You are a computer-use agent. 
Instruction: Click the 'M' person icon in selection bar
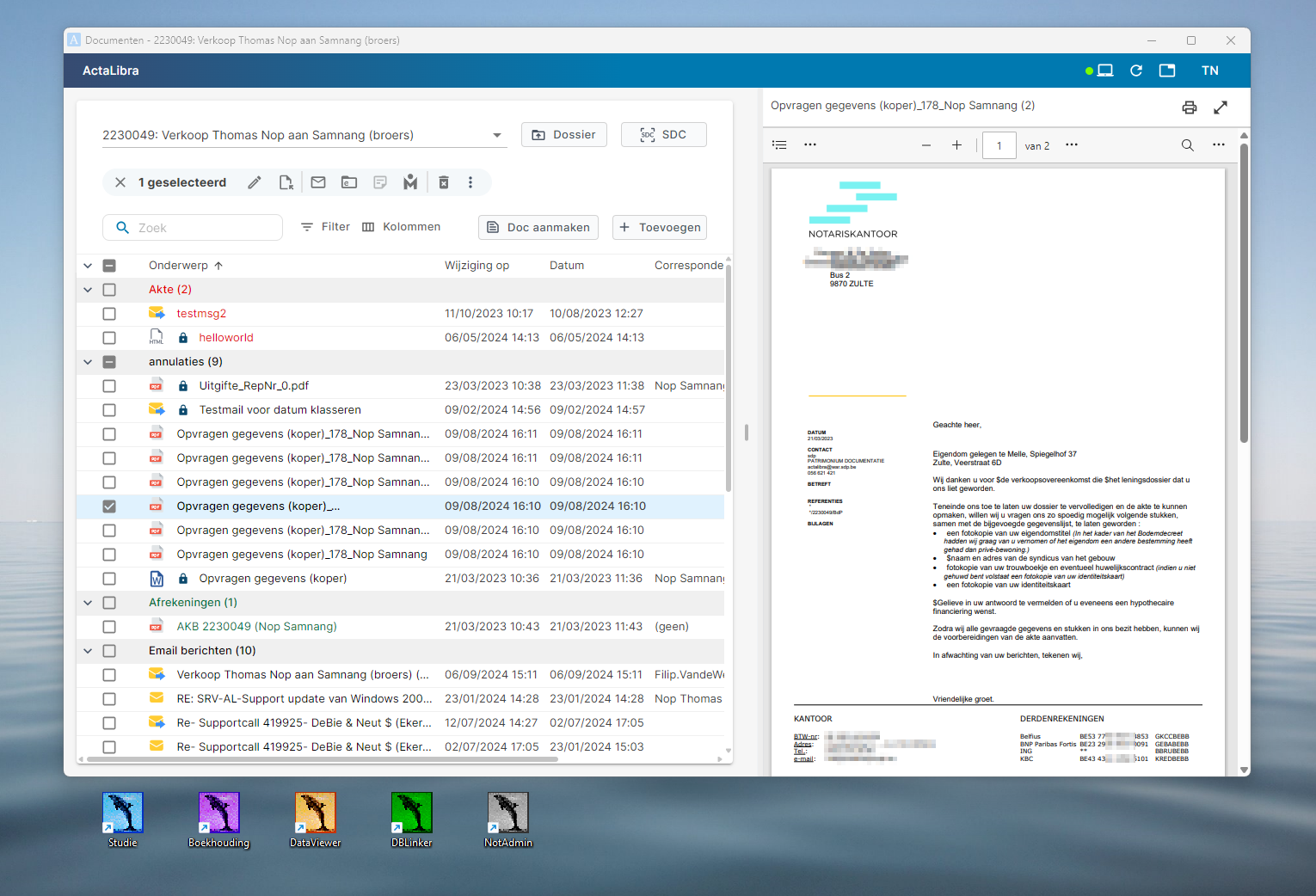(x=410, y=182)
